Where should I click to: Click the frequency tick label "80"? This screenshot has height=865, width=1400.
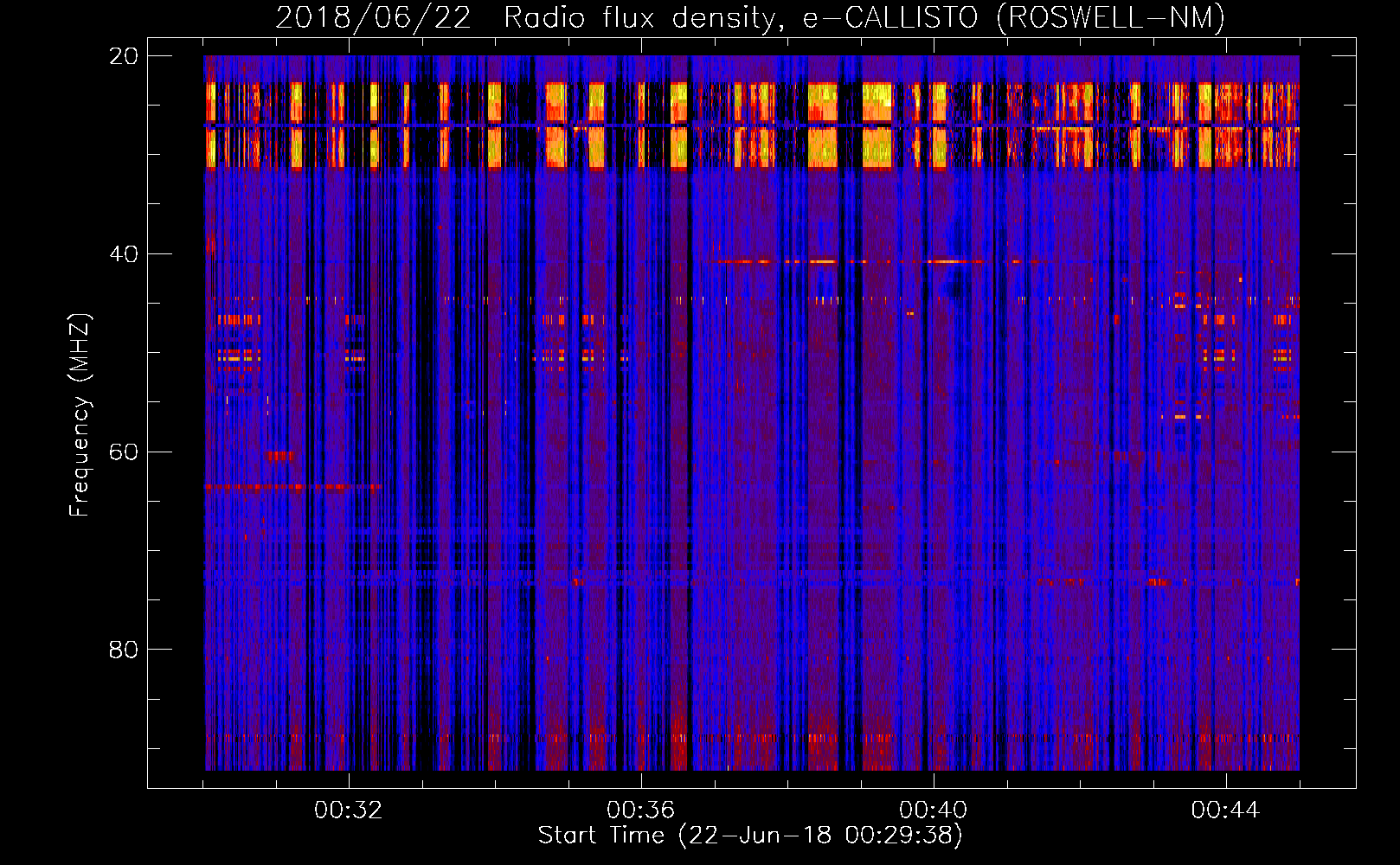point(124,650)
